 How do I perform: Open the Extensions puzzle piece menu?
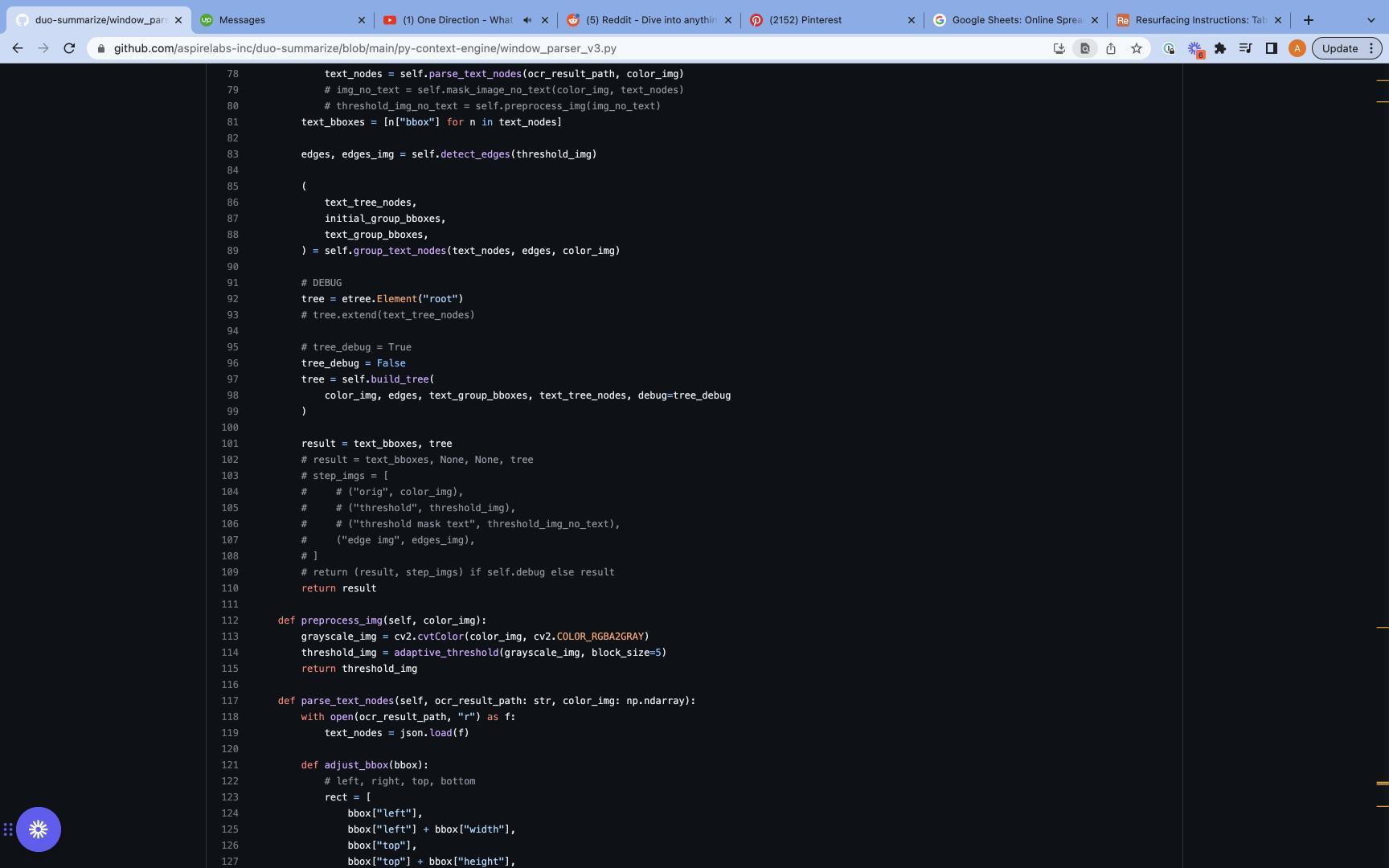[1220, 48]
